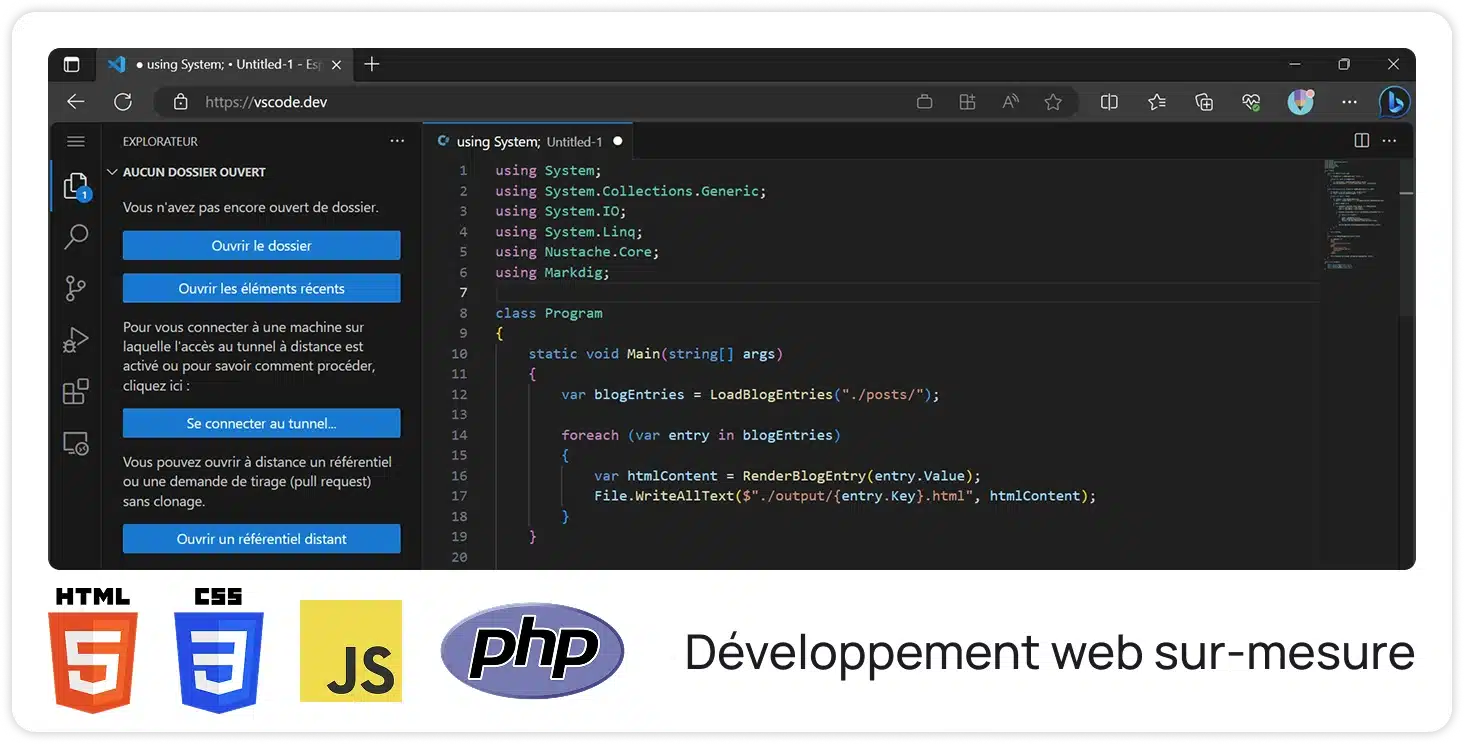1464x744 pixels.
Task: Click the 'class Program' code line
Action: (549, 313)
